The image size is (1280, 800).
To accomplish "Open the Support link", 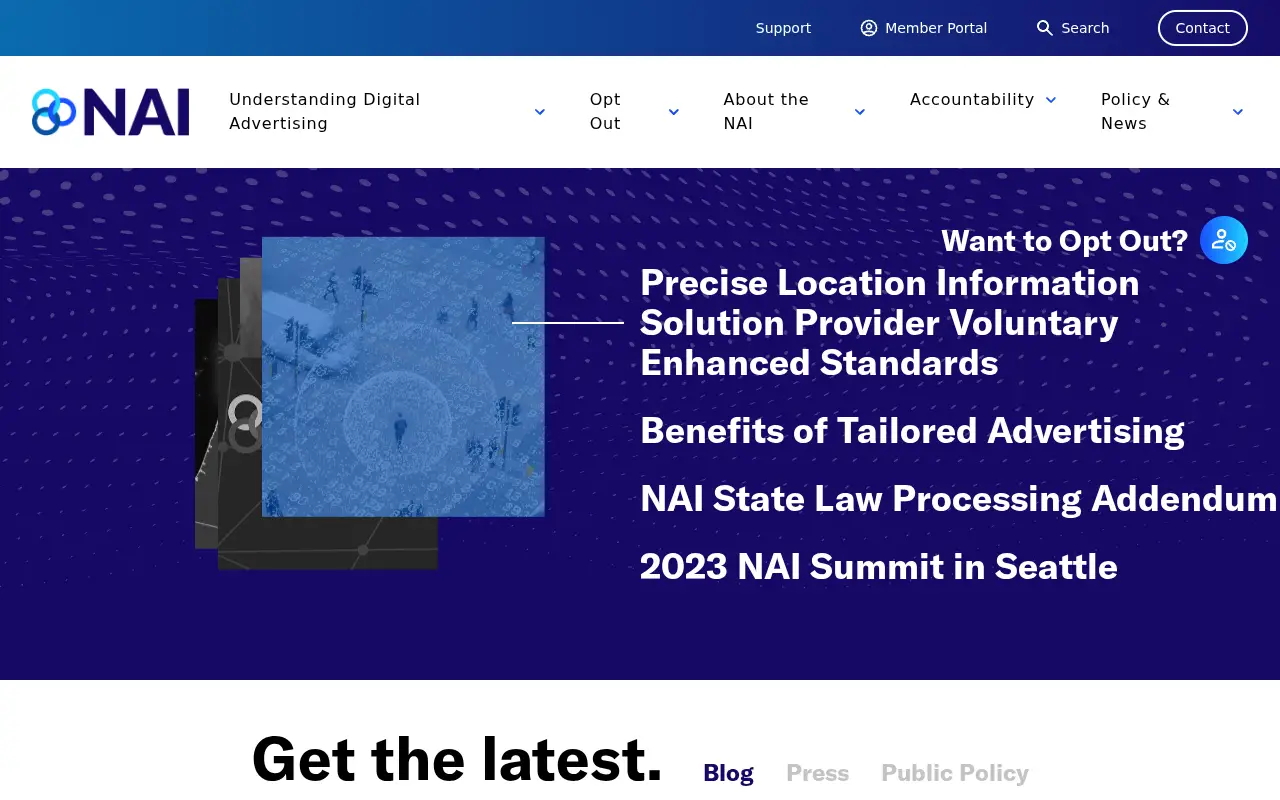I will point(783,28).
